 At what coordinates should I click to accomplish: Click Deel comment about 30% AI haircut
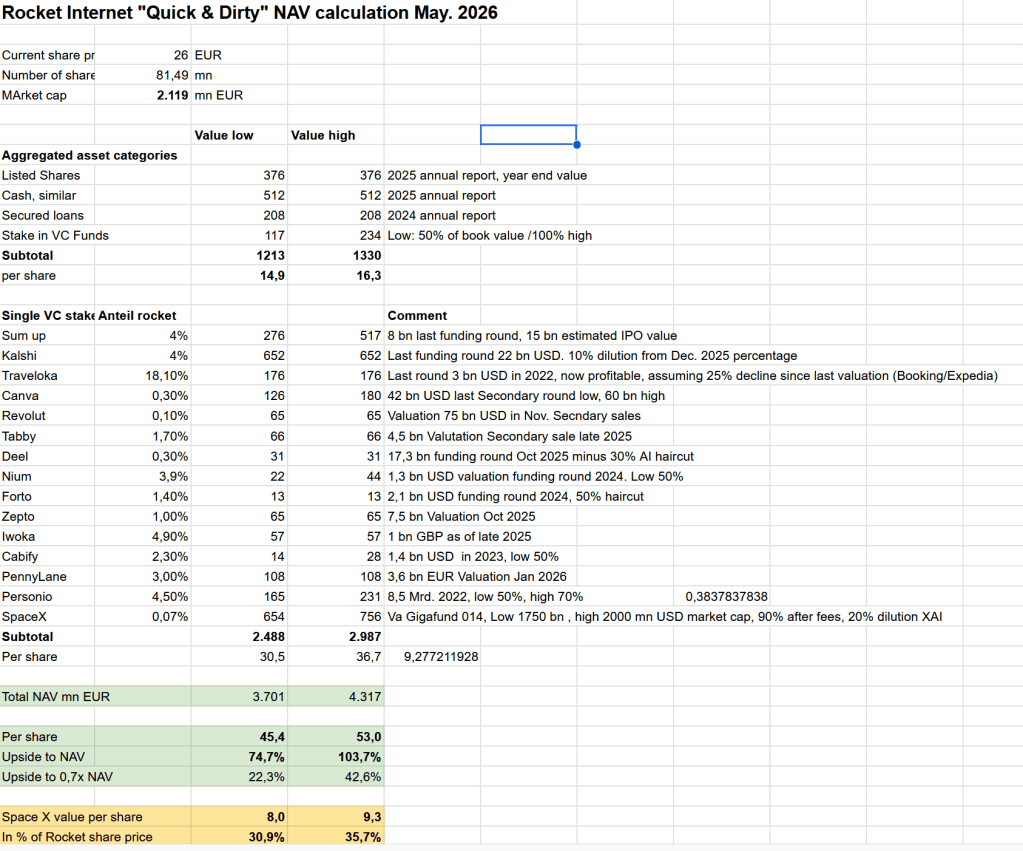pyautogui.click(x=541, y=456)
